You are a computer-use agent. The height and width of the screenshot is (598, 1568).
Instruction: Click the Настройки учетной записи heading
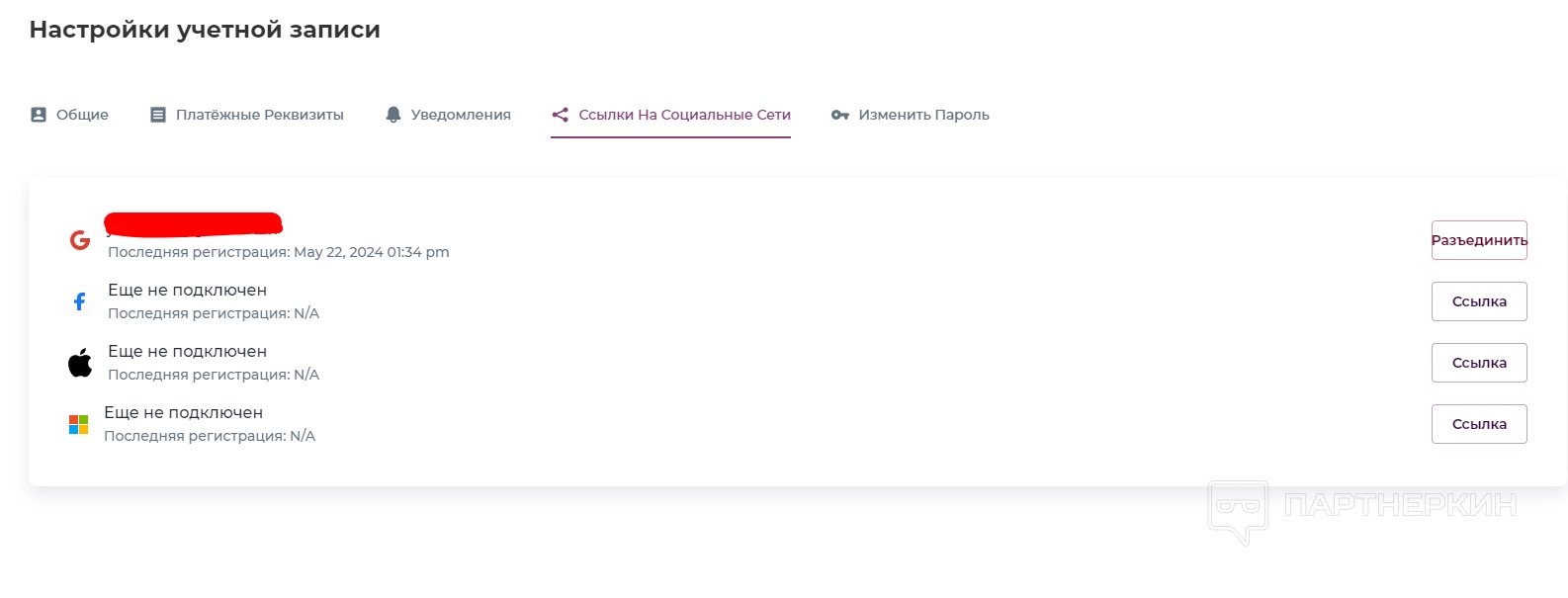[205, 30]
